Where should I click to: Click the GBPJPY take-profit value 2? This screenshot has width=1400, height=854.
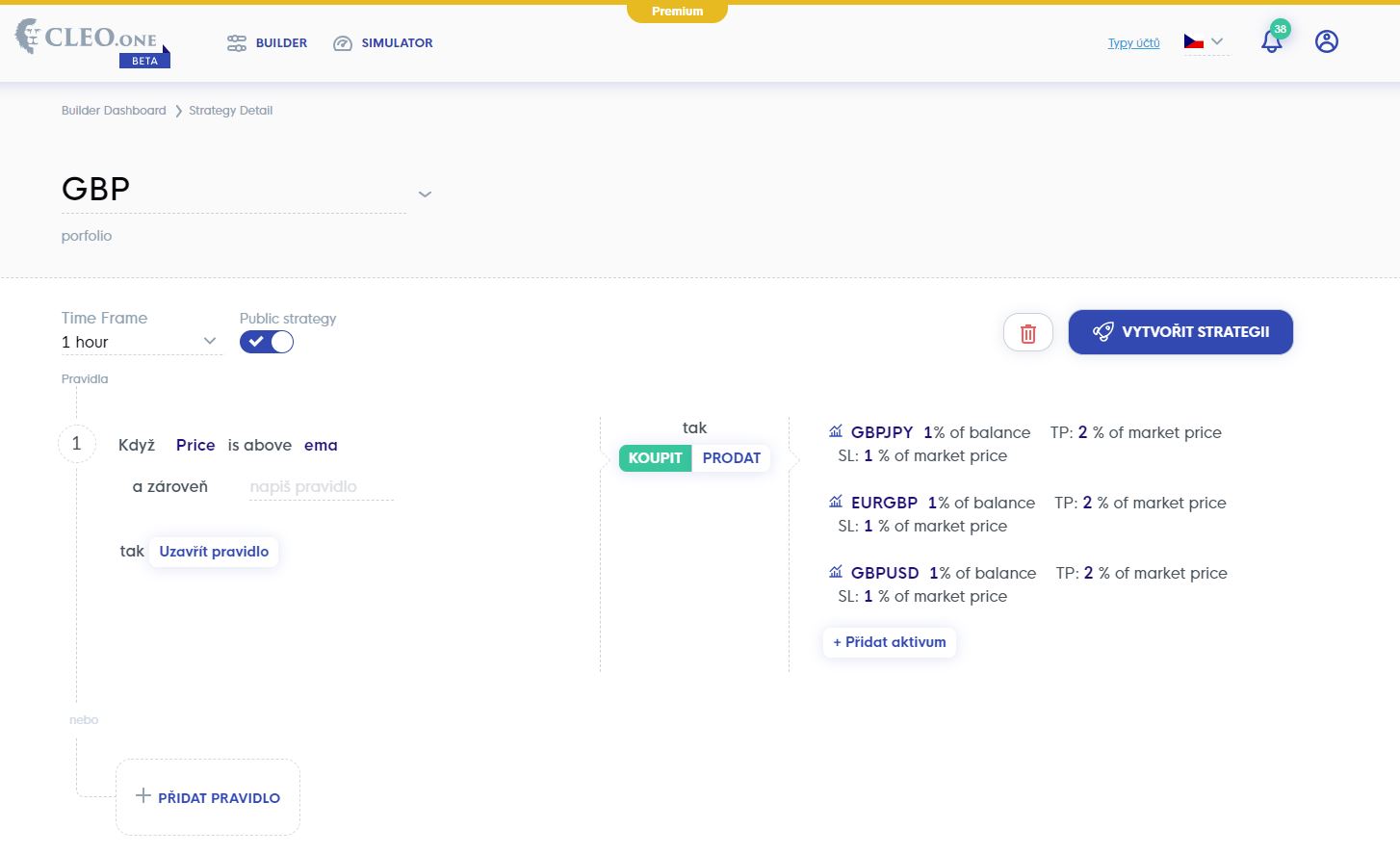tap(1083, 432)
